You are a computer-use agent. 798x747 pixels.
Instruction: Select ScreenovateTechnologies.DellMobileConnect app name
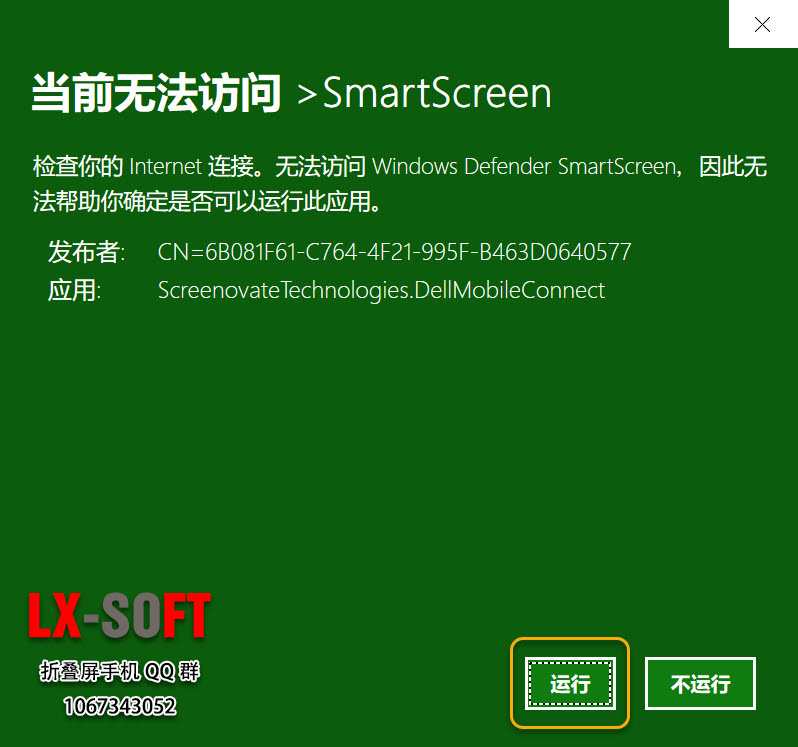click(x=381, y=291)
